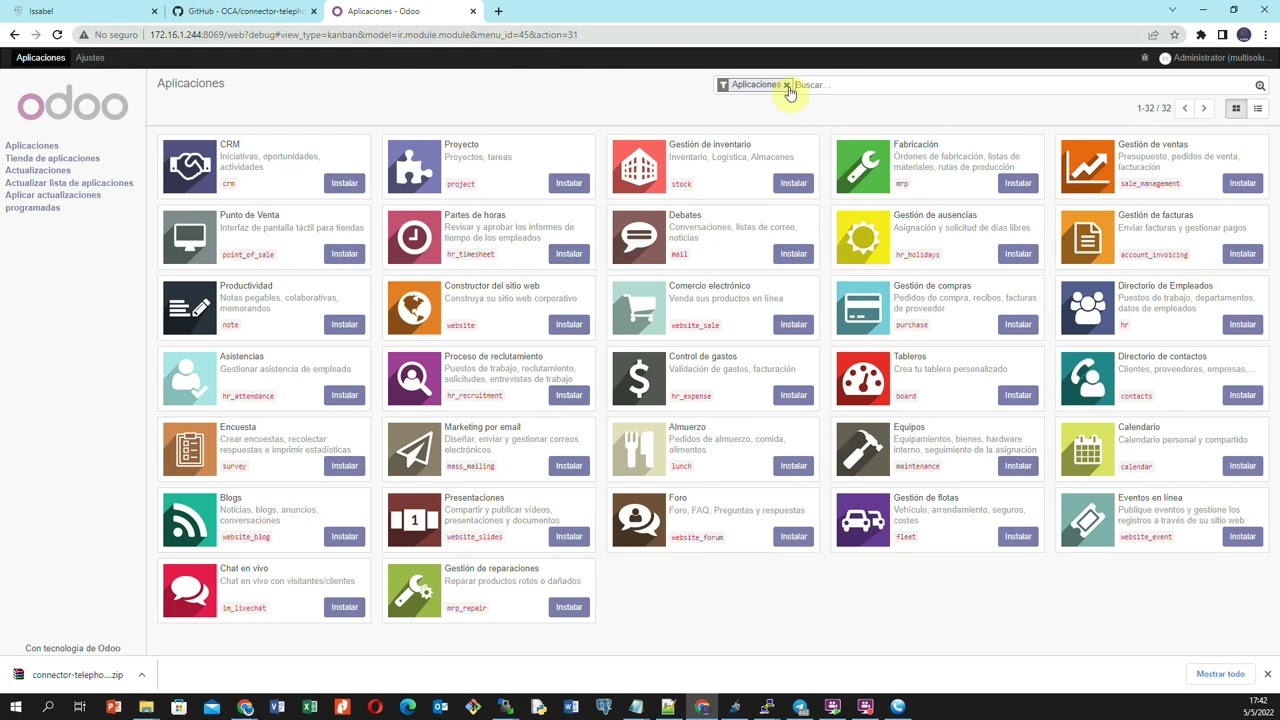Click the Odoo logo
The image size is (1280, 720).
[x=73, y=105]
